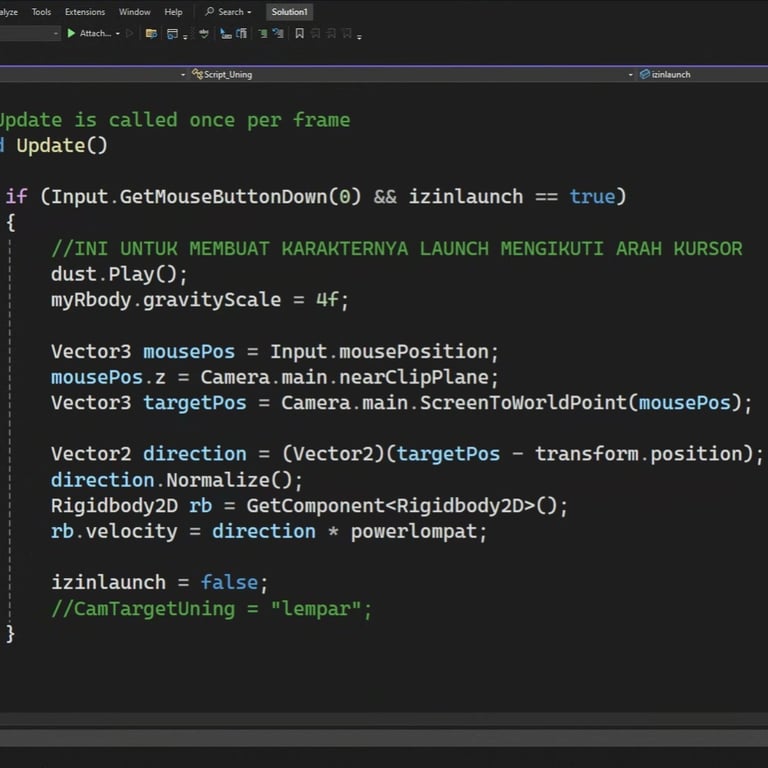Screen dimensions: 768x768
Task: Open the Extensions menu
Action: point(85,12)
